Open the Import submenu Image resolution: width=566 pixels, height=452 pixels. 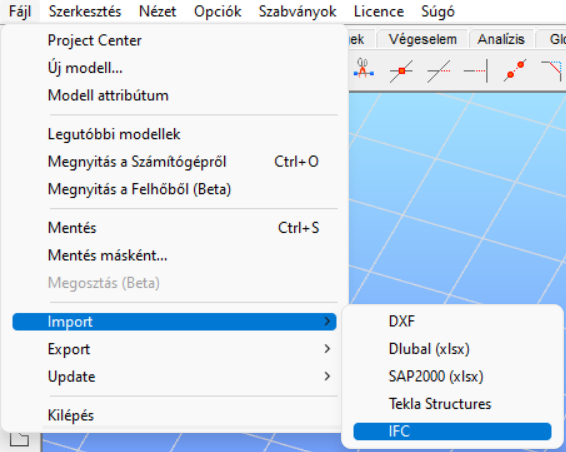coord(174,322)
